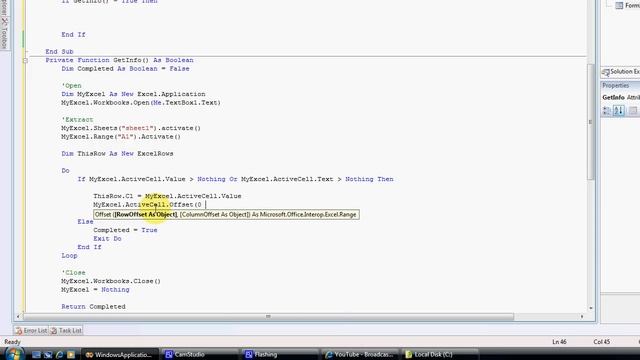Screen dimensions: 640x360
Task: Collapse the GetInfo function outline
Action: tap(25, 60)
